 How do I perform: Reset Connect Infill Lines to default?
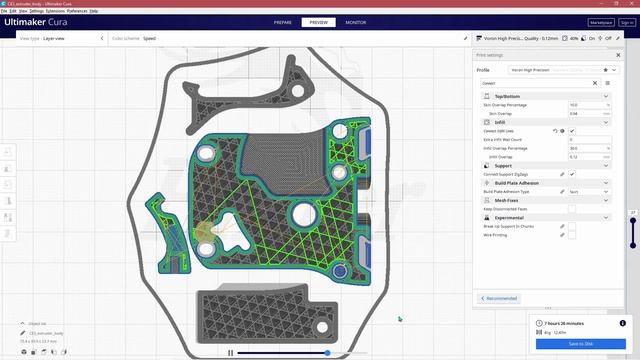pyautogui.click(x=555, y=131)
